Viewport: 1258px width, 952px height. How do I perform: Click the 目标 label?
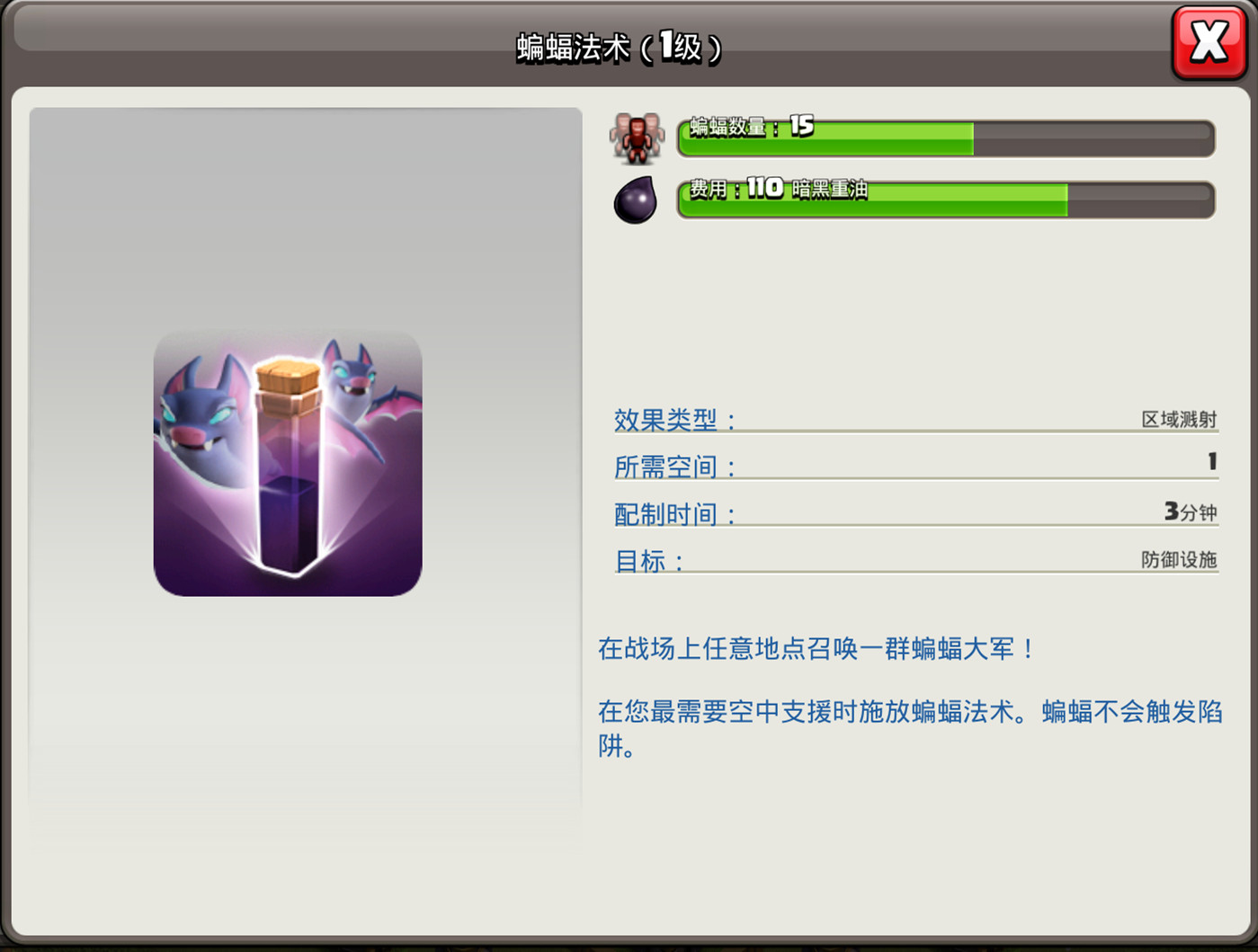click(x=649, y=561)
